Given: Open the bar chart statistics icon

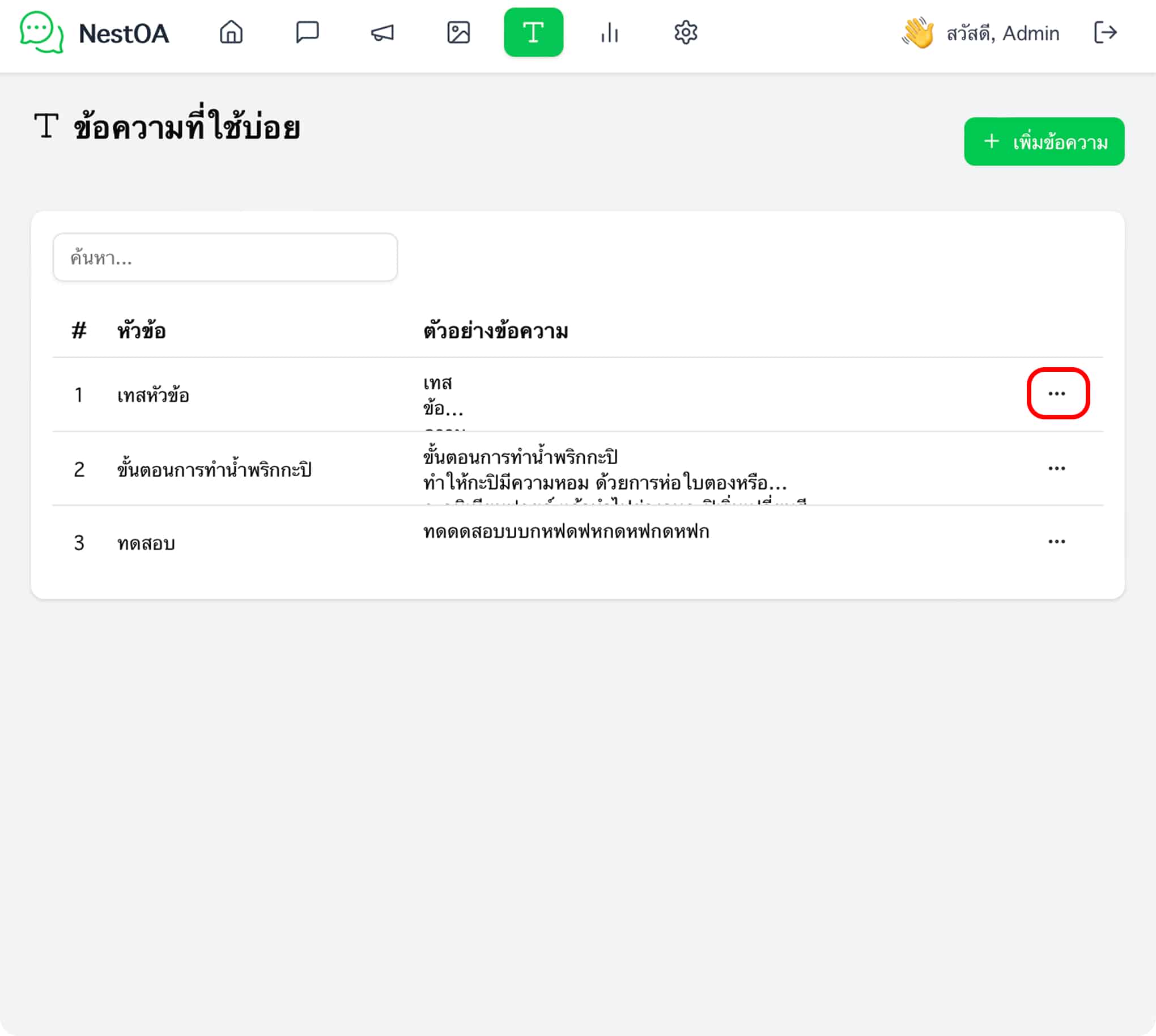Looking at the screenshot, I should click(609, 32).
